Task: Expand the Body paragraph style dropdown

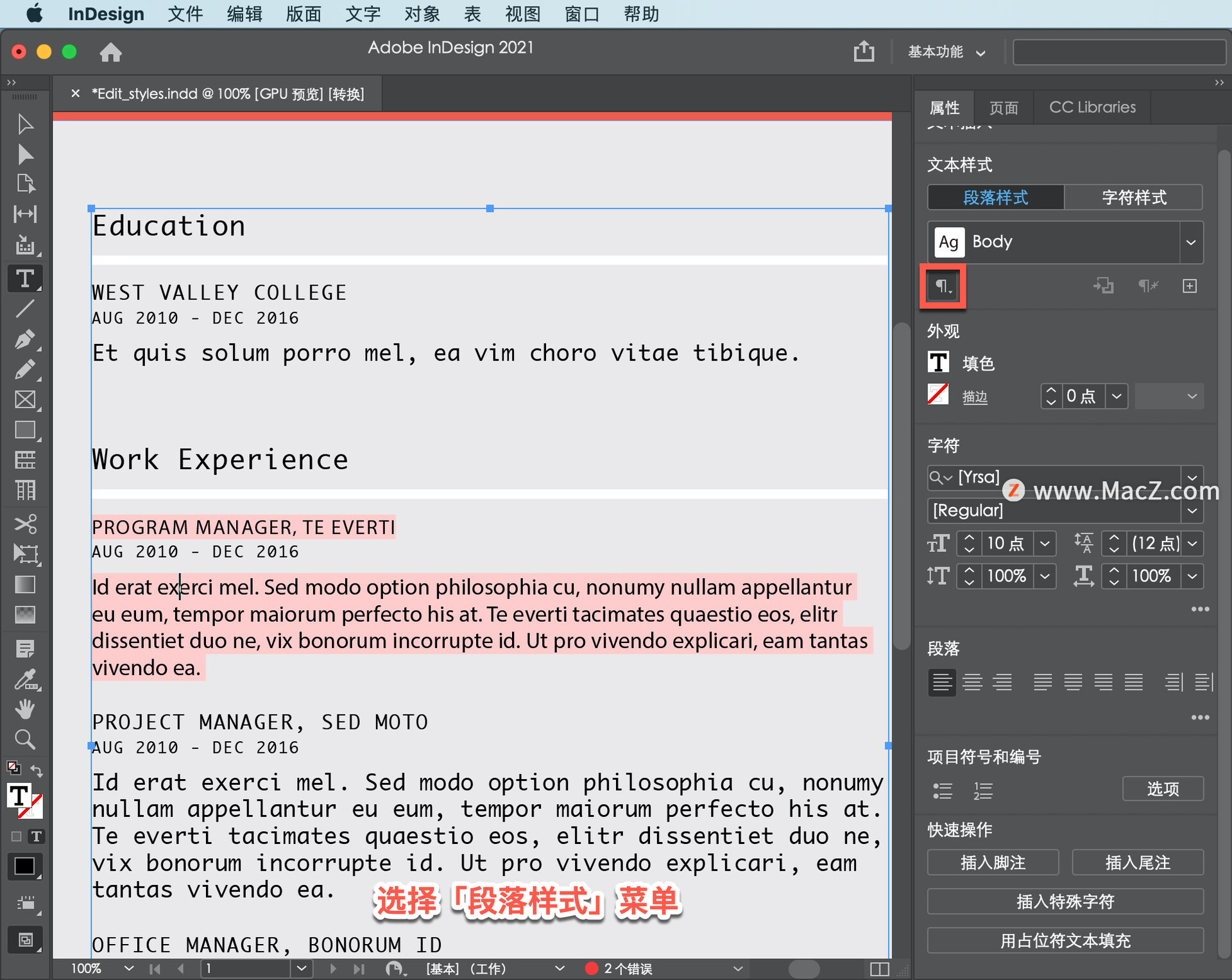Action: [x=1191, y=243]
